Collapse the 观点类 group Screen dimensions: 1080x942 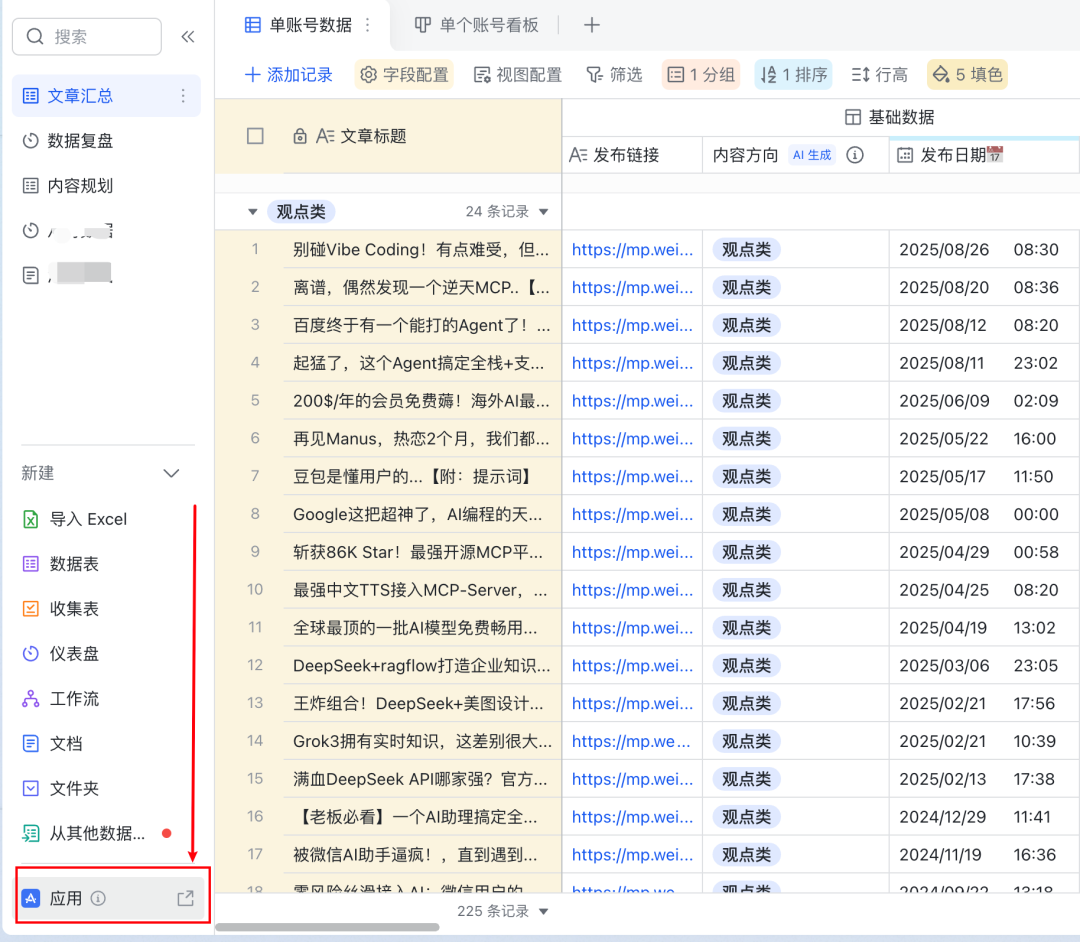tap(253, 211)
